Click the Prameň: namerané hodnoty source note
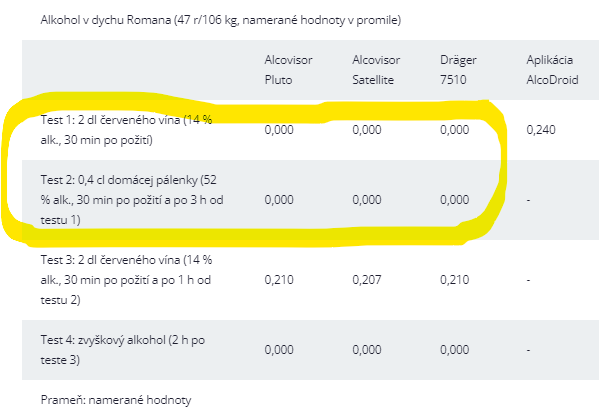This screenshot has width=599, height=419. (116, 400)
